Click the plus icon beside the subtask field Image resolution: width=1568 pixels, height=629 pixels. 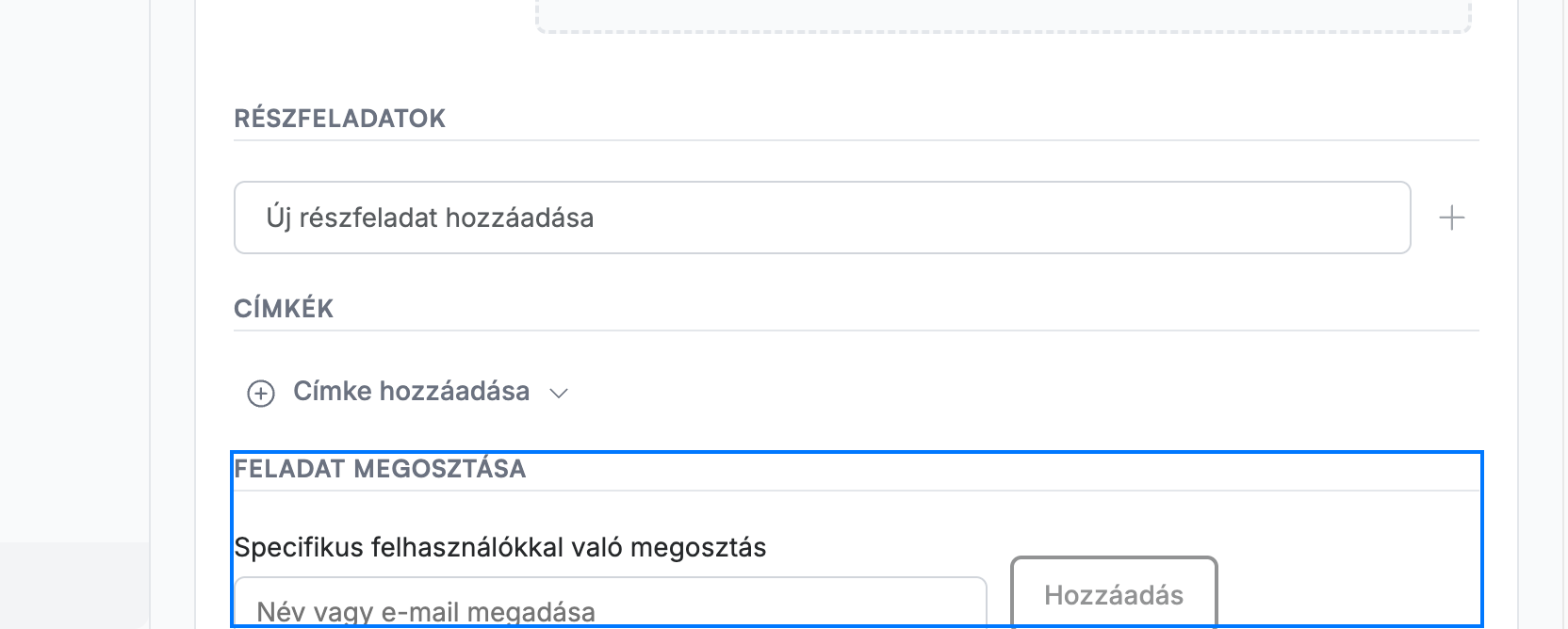tap(1452, 218)
